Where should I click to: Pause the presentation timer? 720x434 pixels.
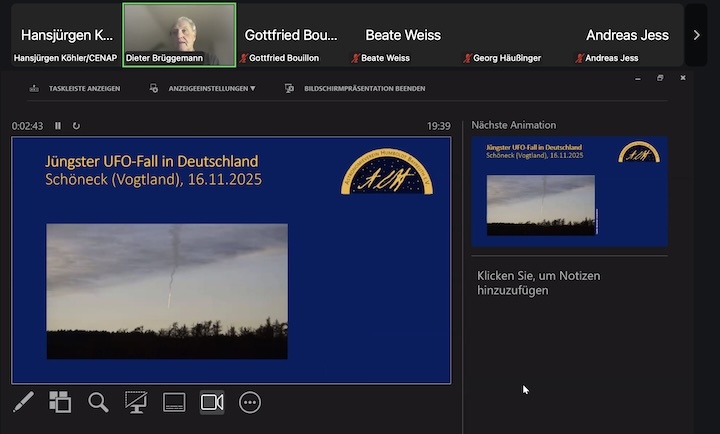58,126
